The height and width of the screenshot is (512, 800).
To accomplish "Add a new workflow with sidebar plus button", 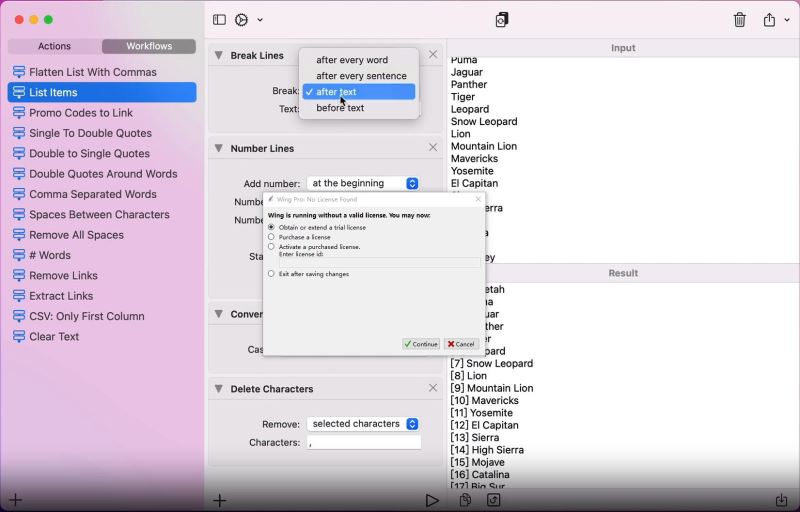I will pos(15,500).
